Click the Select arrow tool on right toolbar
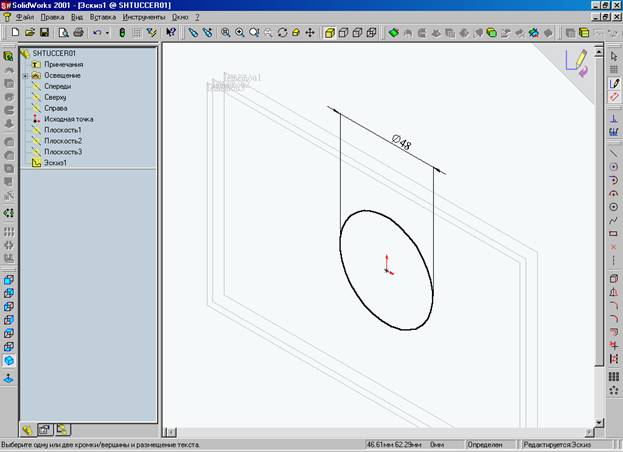The image size is (623, 452). click(614, 56)
